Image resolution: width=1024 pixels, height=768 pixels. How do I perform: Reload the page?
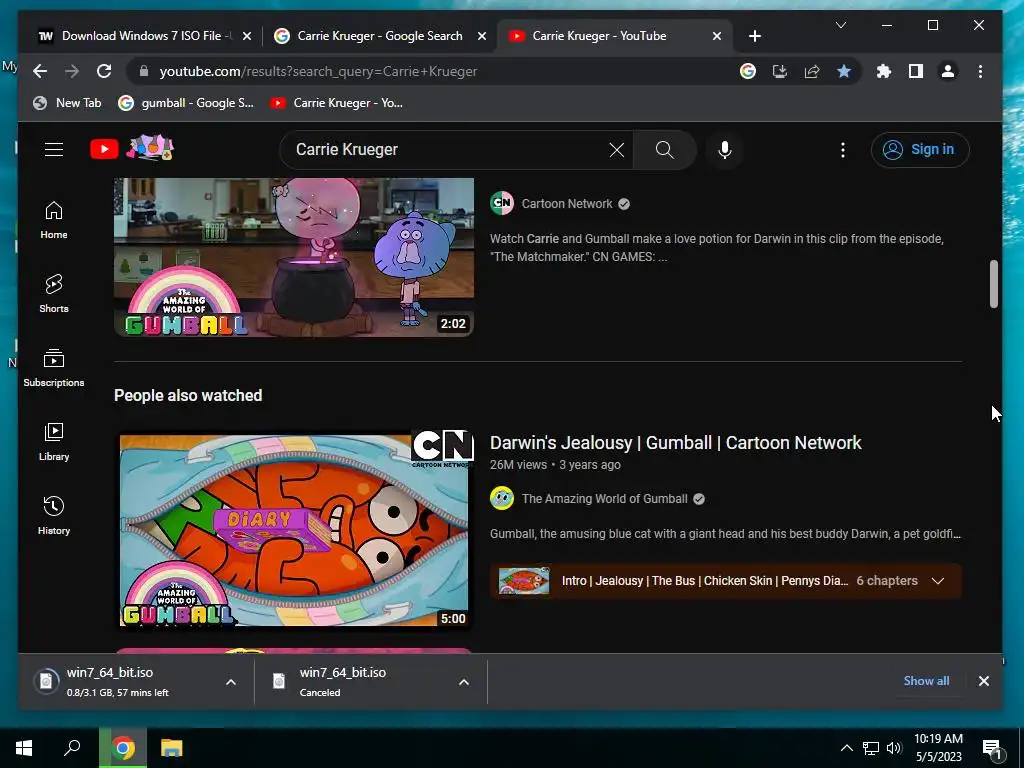tap(104, 71)
